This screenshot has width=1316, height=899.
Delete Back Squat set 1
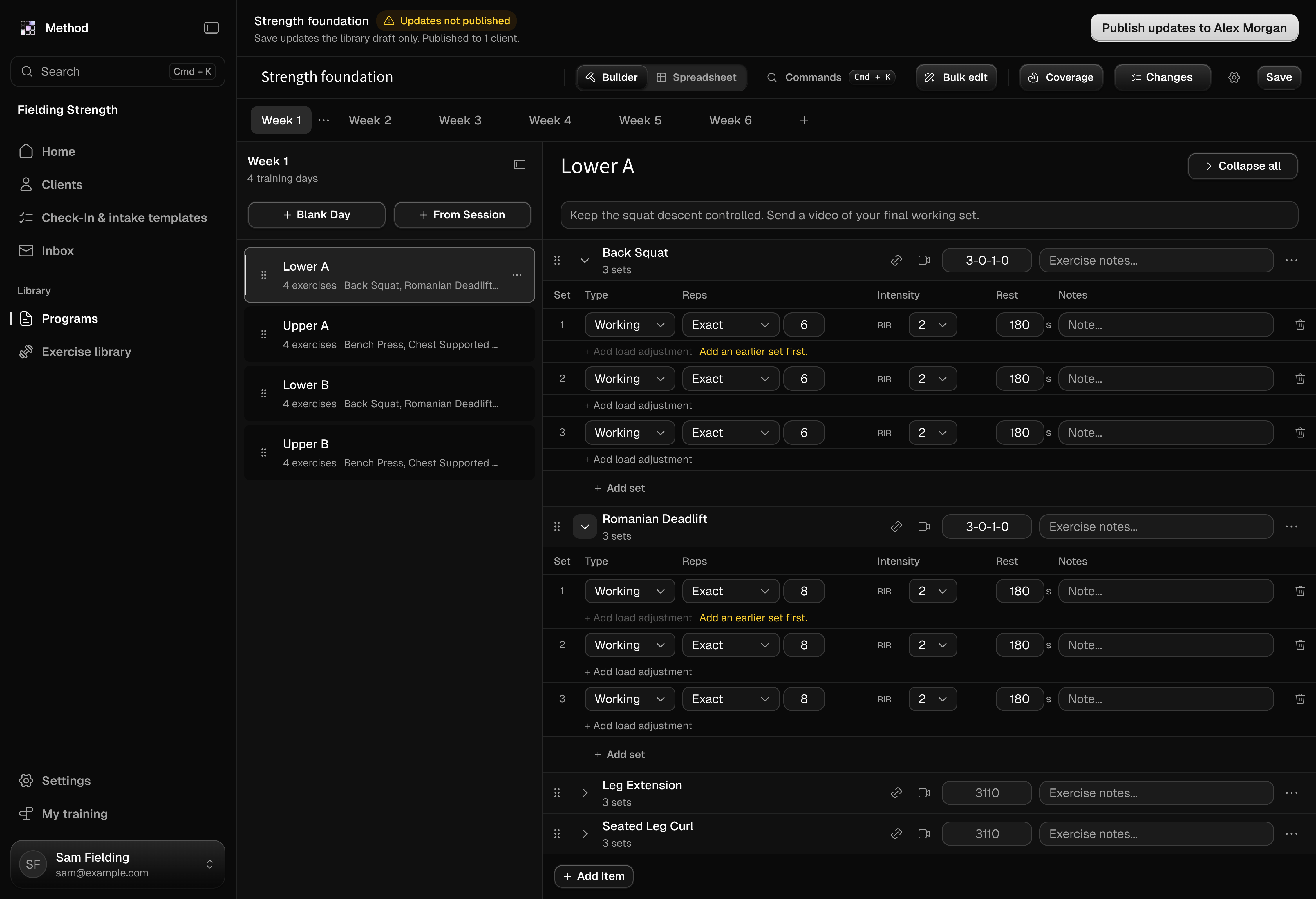point(1299,325)
